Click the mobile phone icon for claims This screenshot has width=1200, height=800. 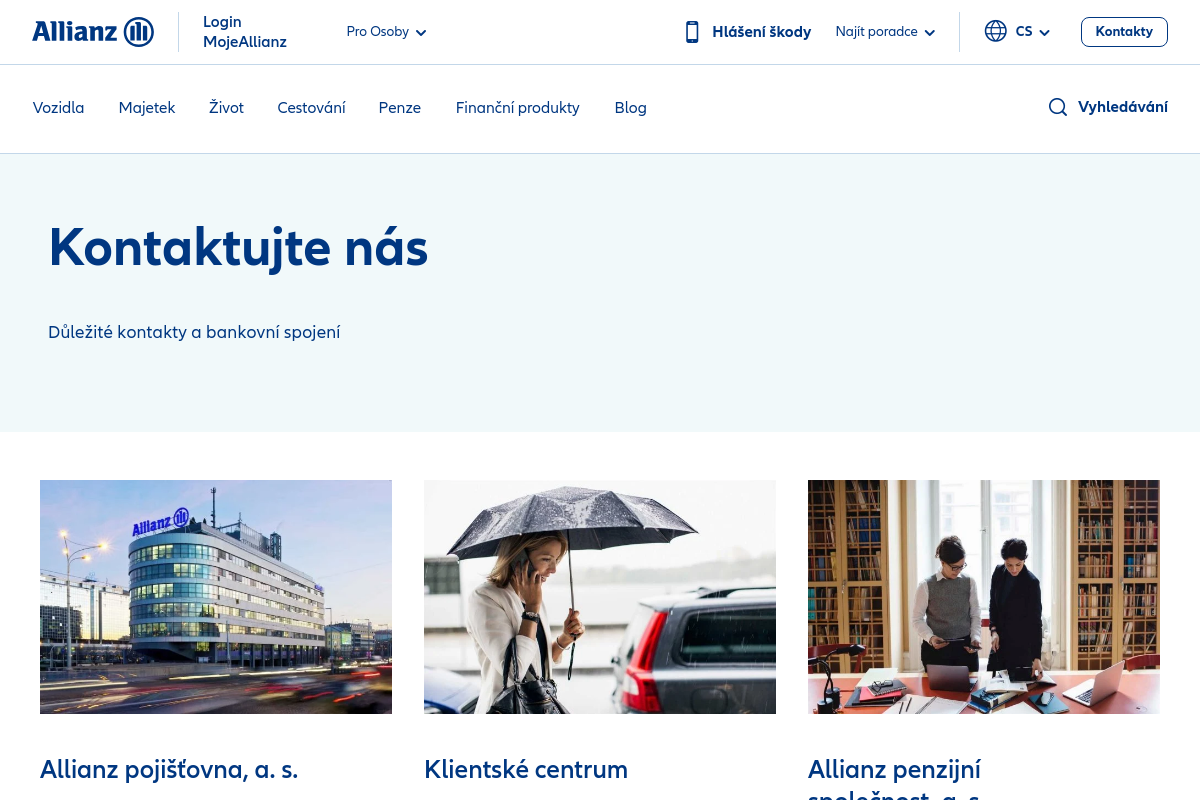pos(692,32)
